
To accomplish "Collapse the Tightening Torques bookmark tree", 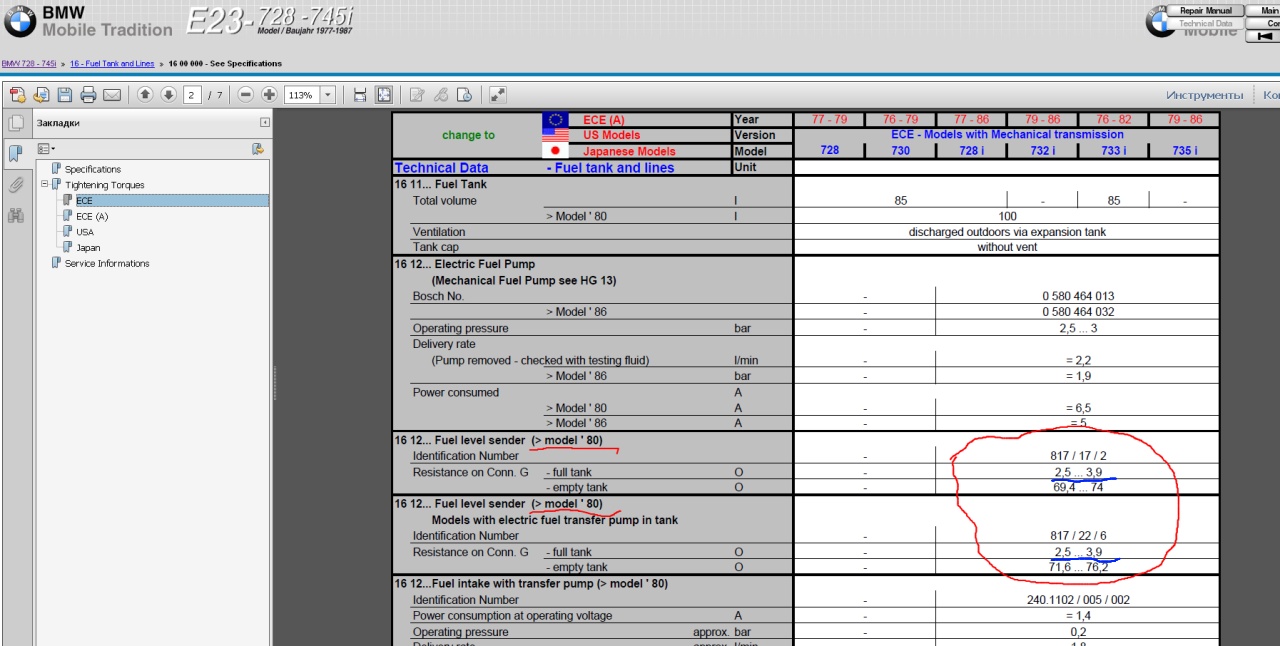I will coord(45,185).
